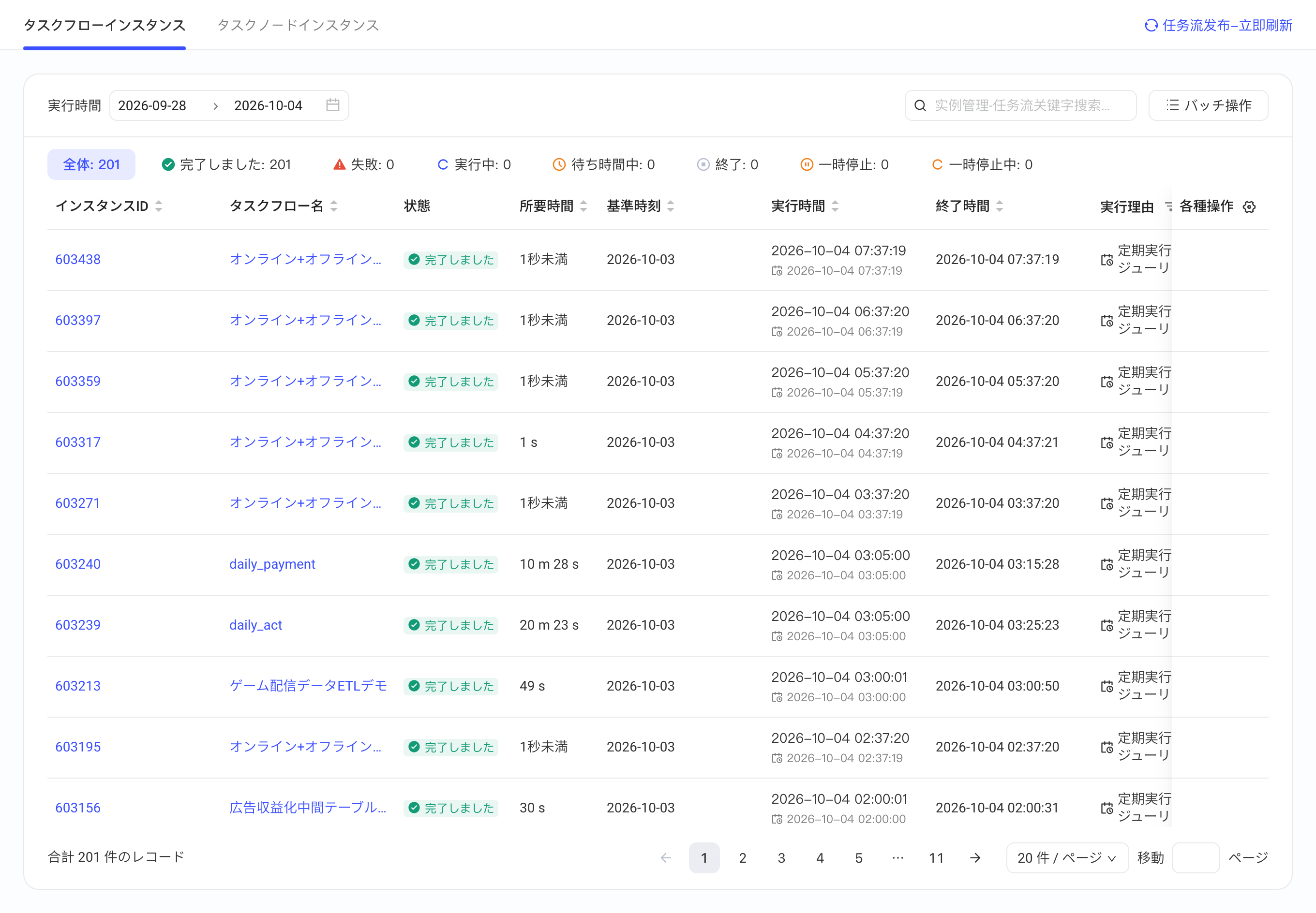
Task: Sort by 終了時間 column arrows
Action: click(x=999, y=206)
